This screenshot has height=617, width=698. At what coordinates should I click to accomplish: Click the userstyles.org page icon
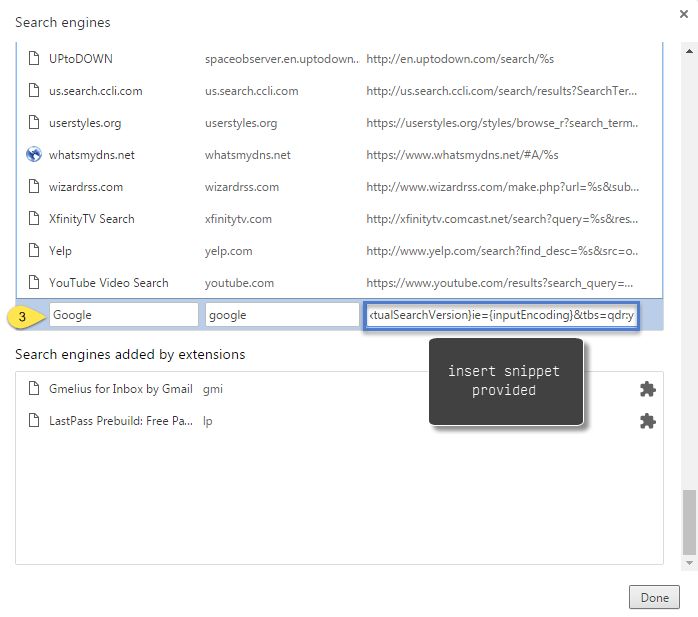[x=34, y=122]
